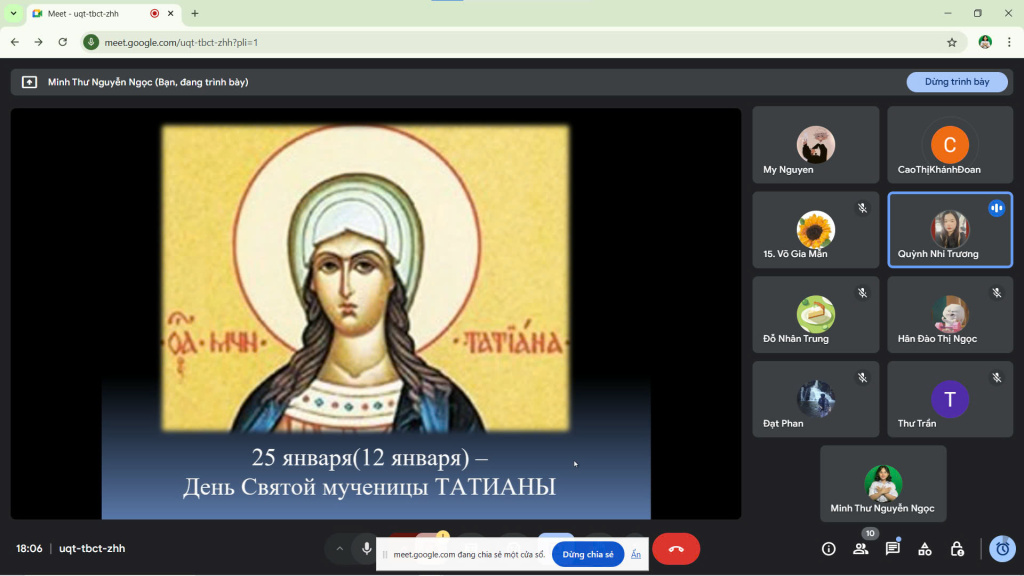
Task: Click the presenter name Minh Thư Nguyễn Ngọc banner text
Action: [148, 82]
